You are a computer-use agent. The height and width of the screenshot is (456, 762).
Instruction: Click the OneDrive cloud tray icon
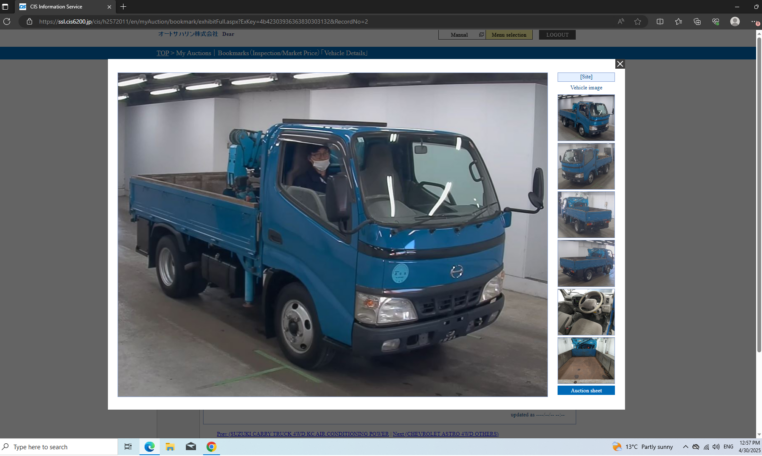pos(695,447)
